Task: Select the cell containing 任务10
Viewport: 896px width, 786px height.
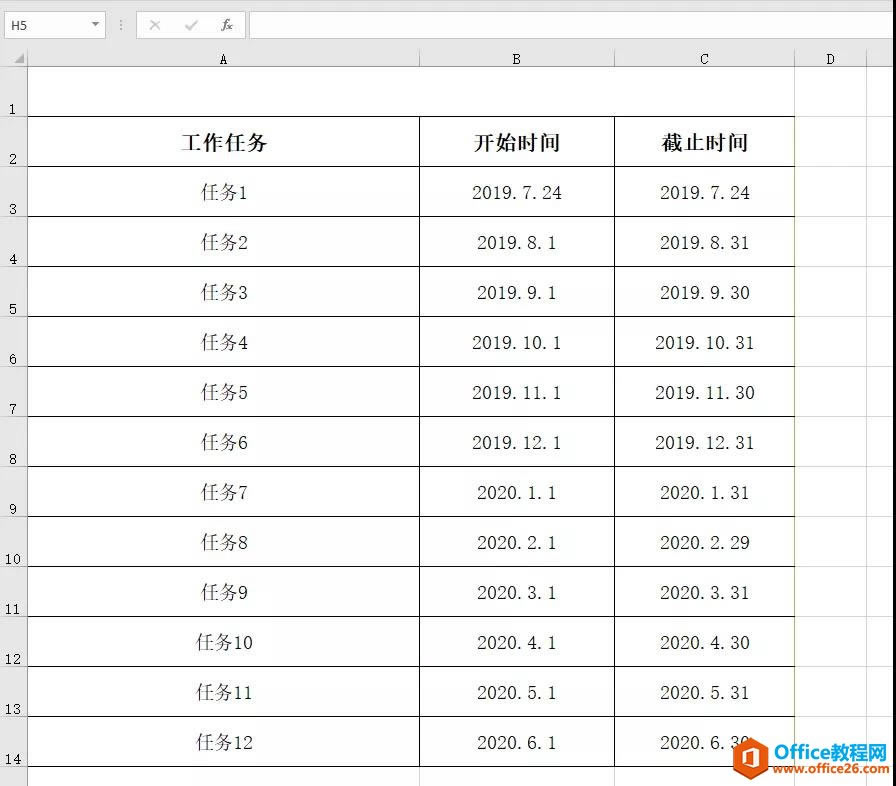Action: (x=223, y=641)
